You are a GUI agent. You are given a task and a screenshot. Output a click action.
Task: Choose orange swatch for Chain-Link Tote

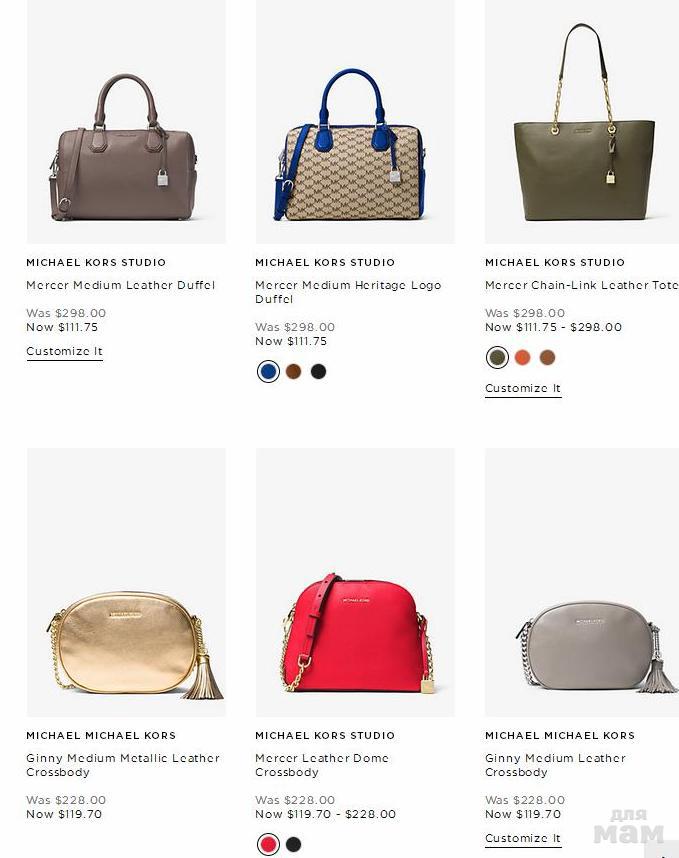coord(523,357)
